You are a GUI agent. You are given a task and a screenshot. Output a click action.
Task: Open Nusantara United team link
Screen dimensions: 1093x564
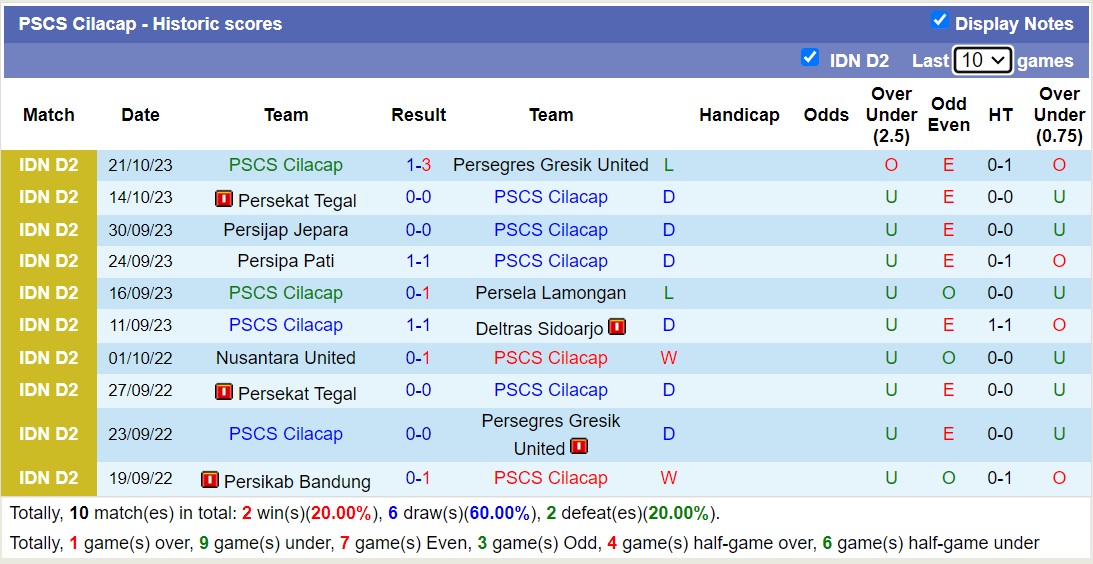[x=286, y=358]
